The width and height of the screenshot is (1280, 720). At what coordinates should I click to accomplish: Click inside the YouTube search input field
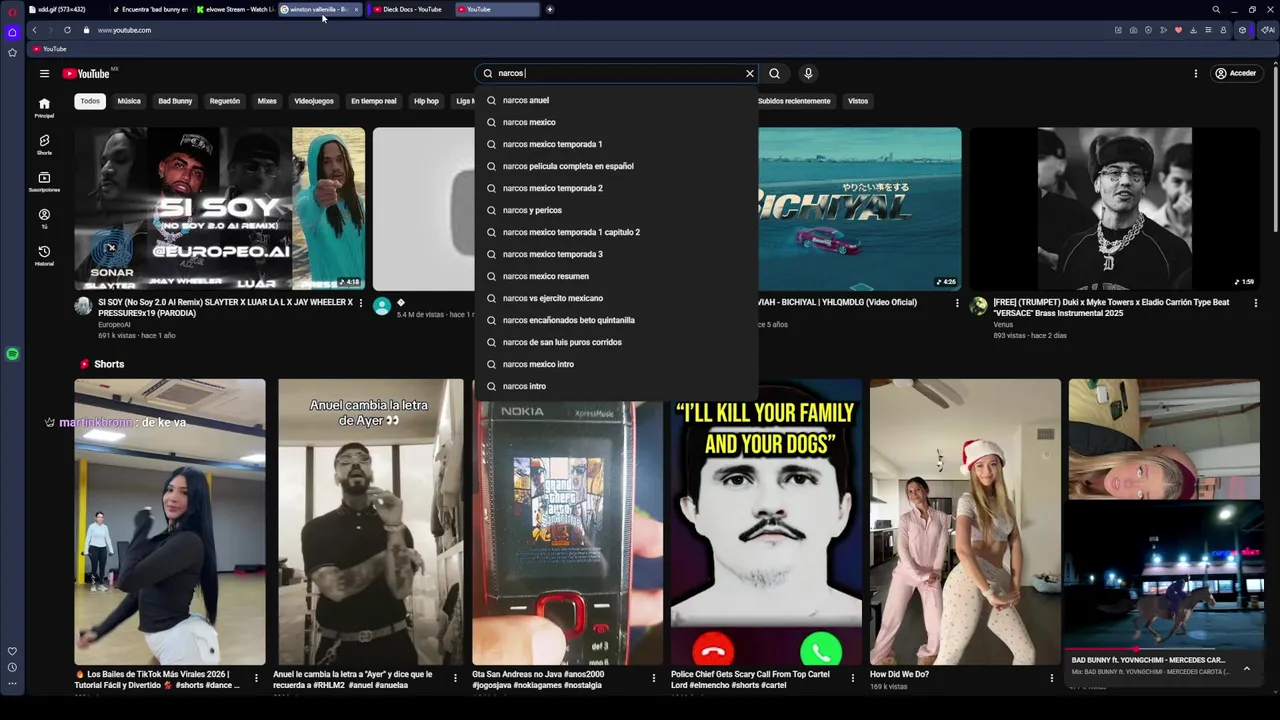tap(615, 73)
